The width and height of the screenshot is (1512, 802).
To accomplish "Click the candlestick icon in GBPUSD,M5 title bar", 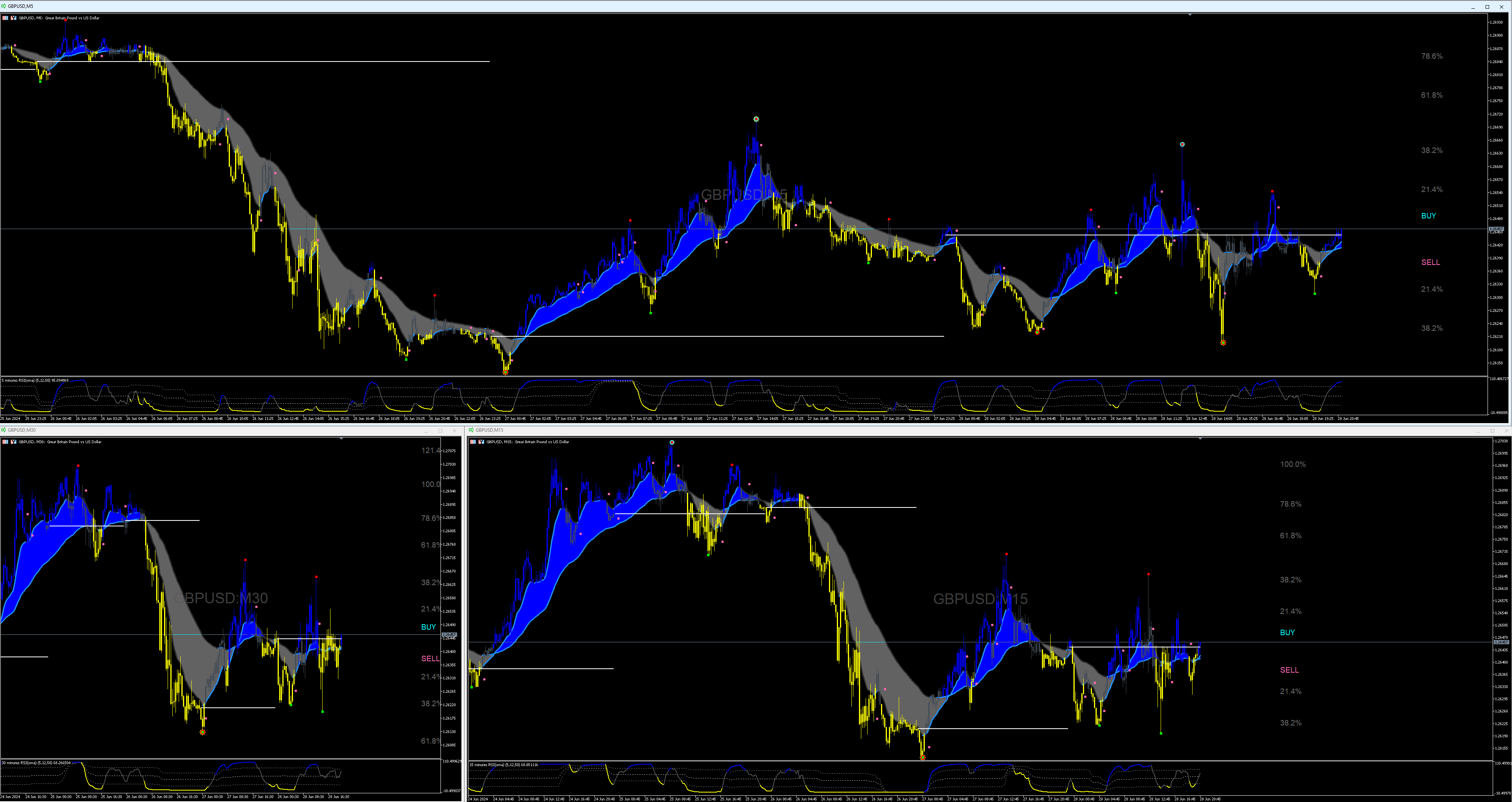I will click(x=3, y=6).
